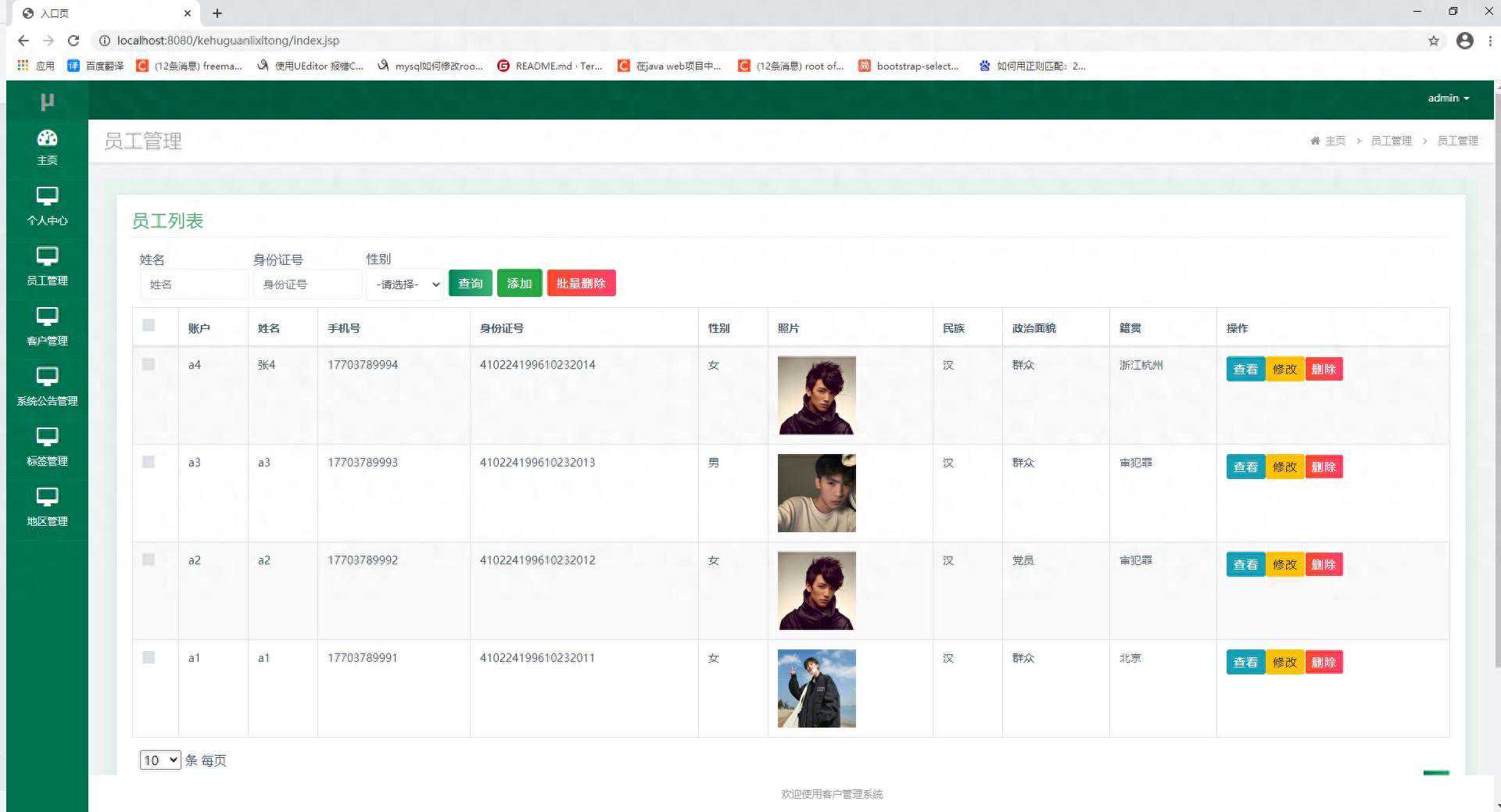This screenshot has width=1501, height=812.
Task: Check the checkbox for account a4
Action: point(149,364)
